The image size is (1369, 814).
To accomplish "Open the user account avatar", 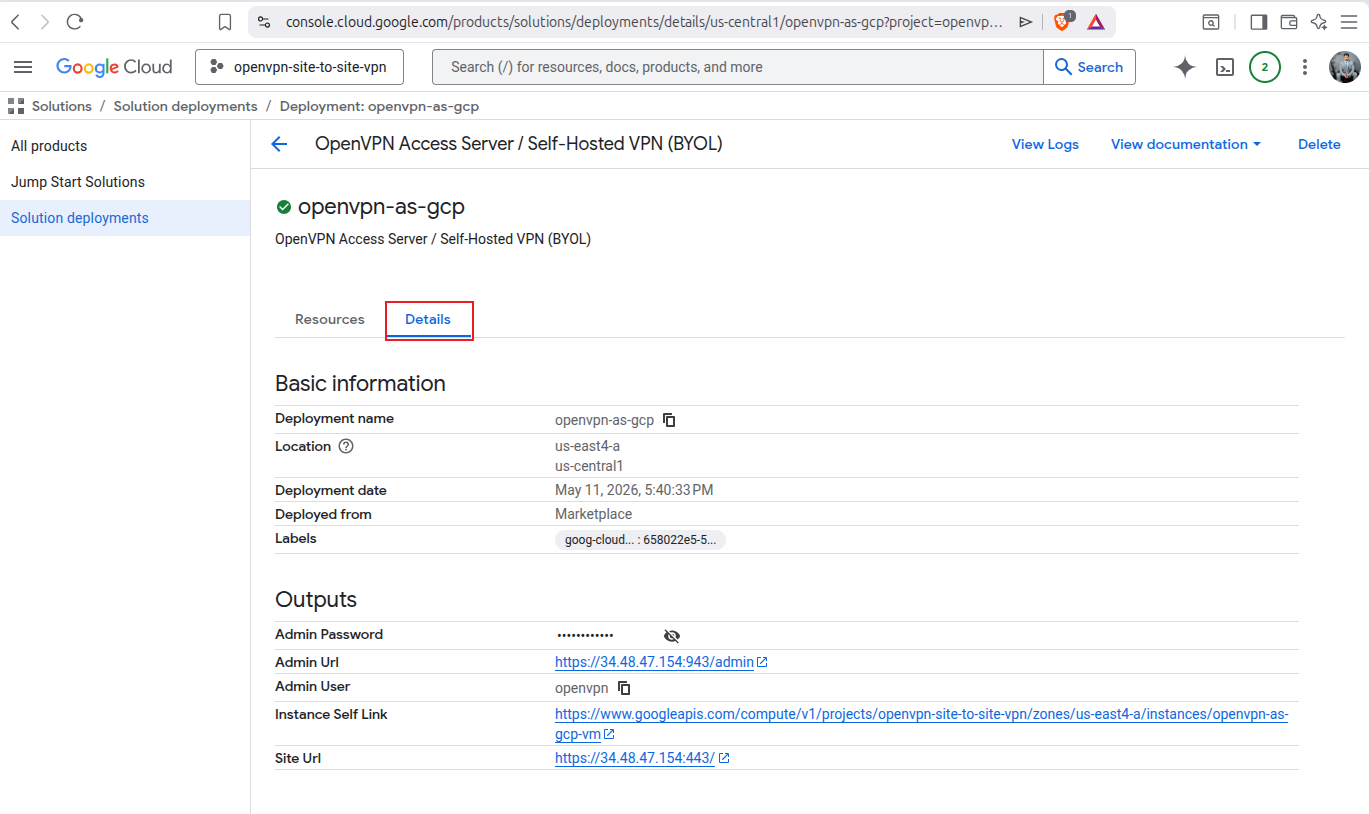I will [x=1345, y=67].
